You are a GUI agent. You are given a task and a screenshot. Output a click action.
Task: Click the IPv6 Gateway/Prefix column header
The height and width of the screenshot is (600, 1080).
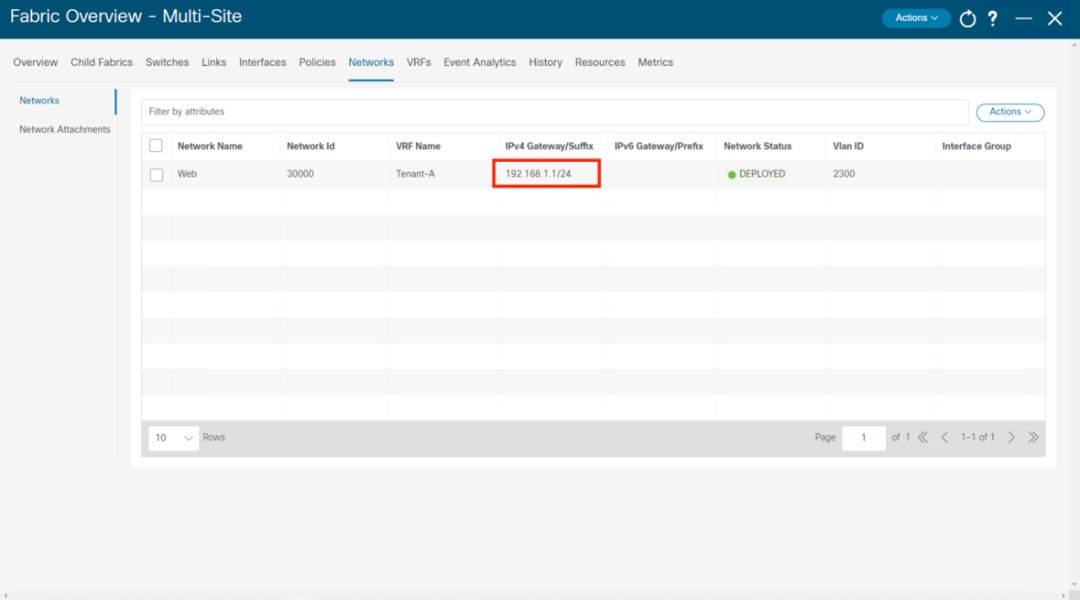[658, 146]
